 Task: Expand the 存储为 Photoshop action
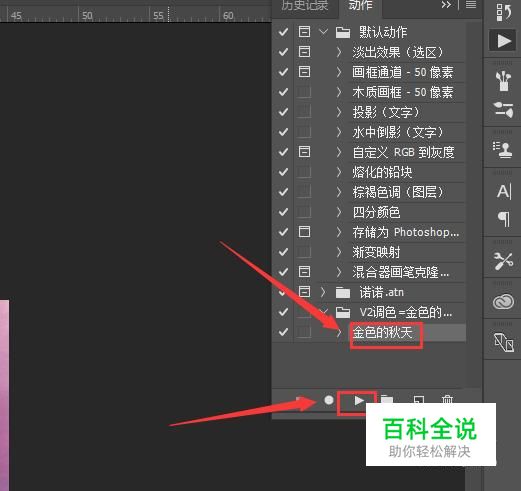pos(339,232)
